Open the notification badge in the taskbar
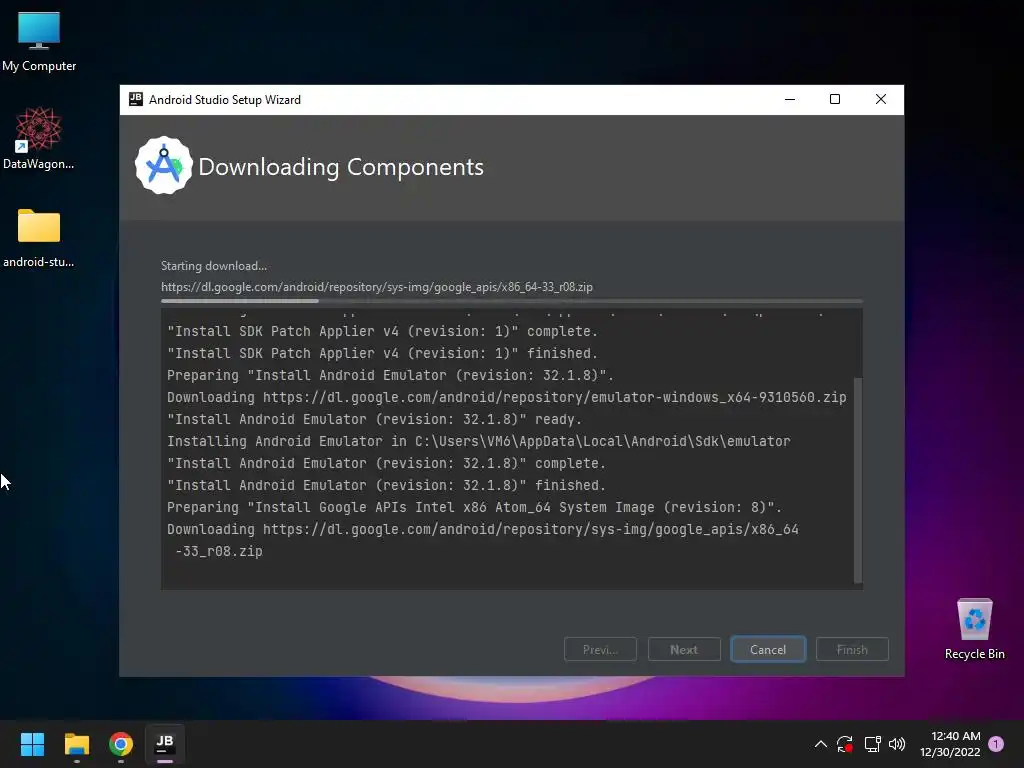The height and width of the screenshot is (768, 1024). pos(996,744)
